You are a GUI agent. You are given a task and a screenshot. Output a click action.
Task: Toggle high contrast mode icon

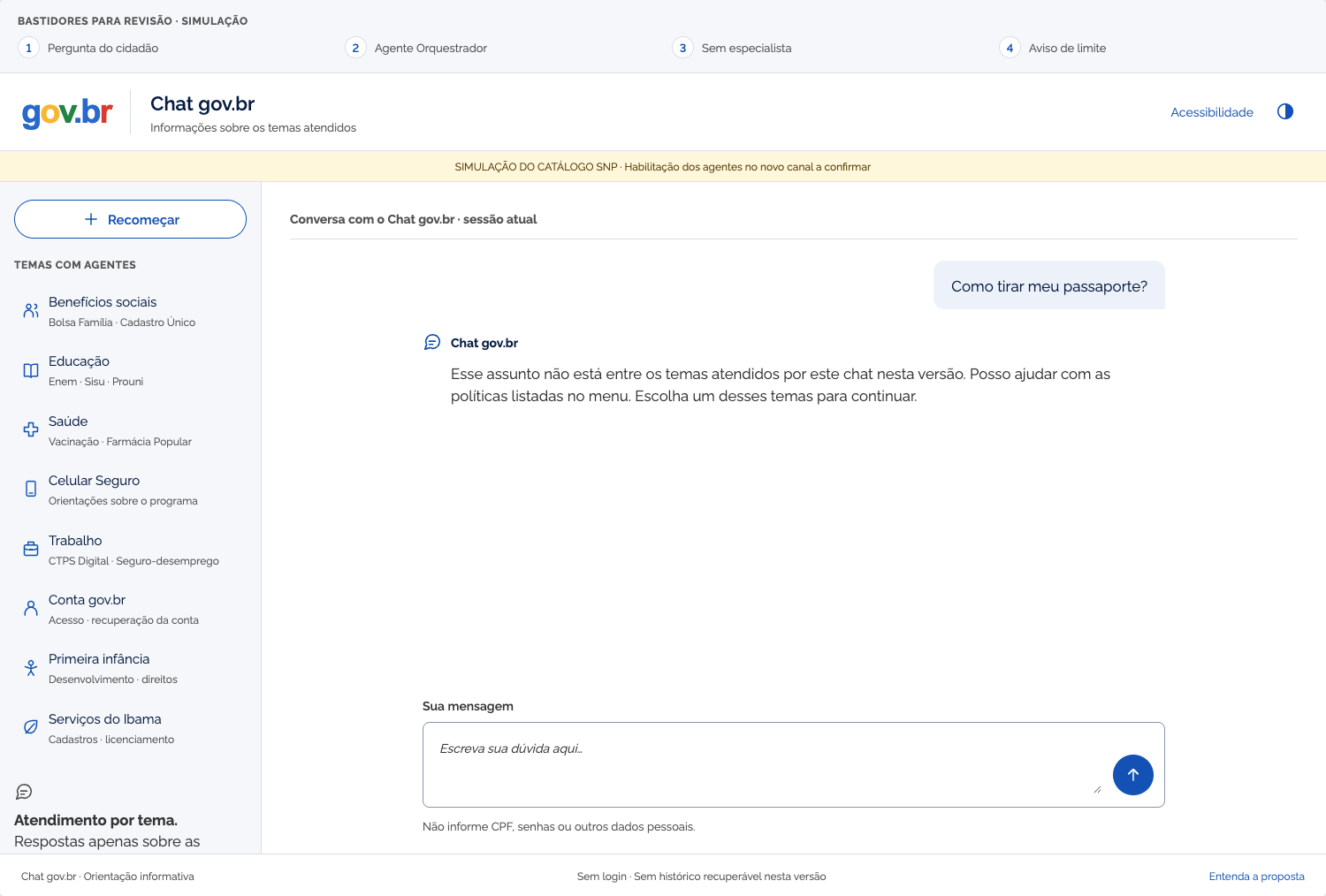(x=1285, y=111)
